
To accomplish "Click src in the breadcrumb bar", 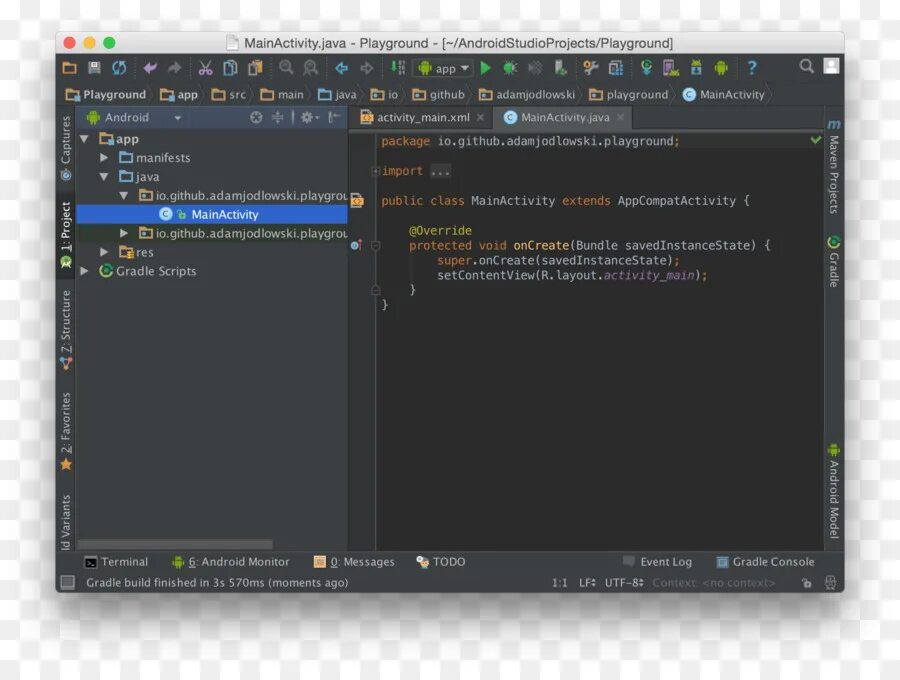I will (x=229, y=95).
